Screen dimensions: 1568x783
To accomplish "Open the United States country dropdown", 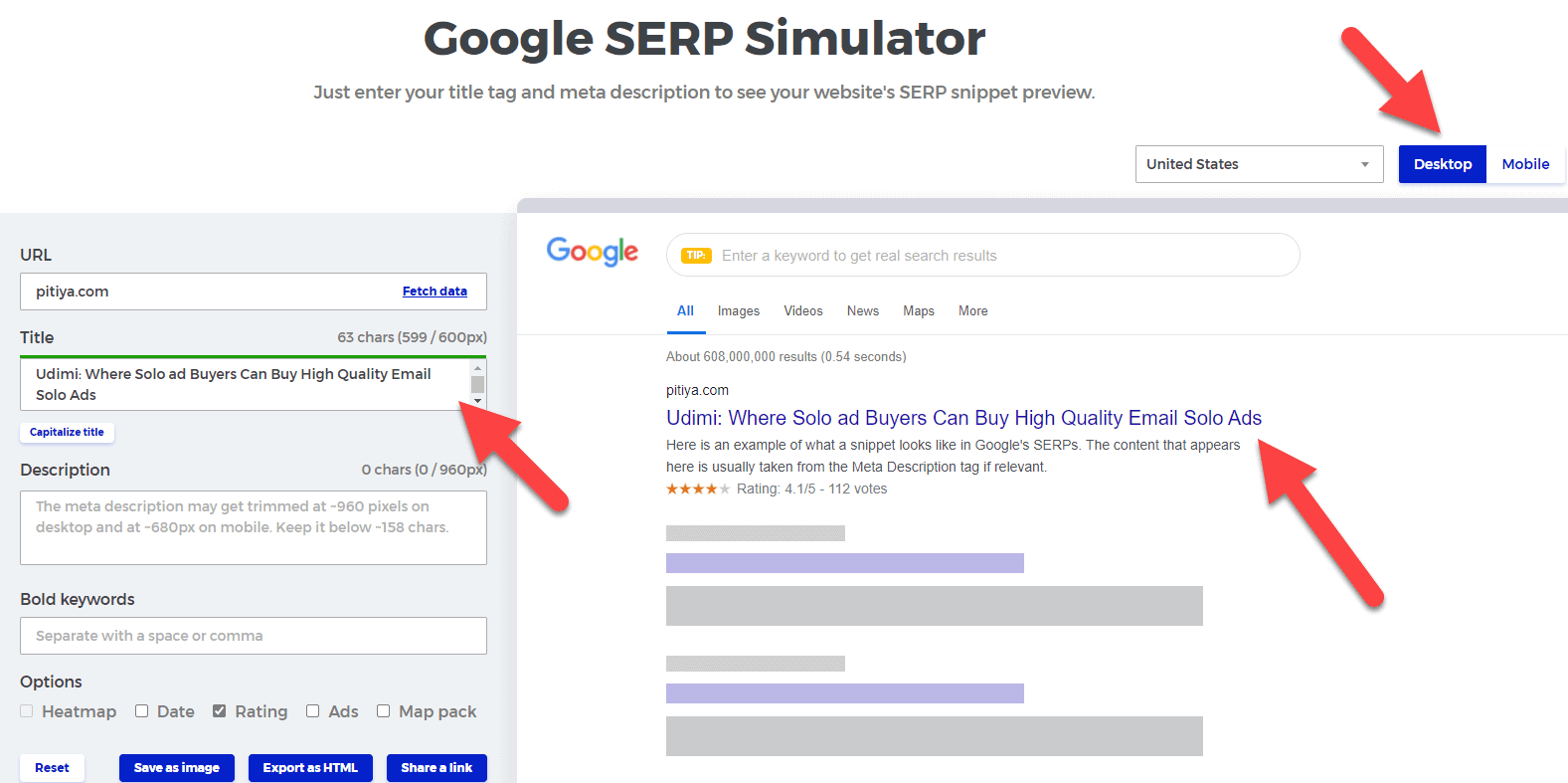I will click(1259, 164).
